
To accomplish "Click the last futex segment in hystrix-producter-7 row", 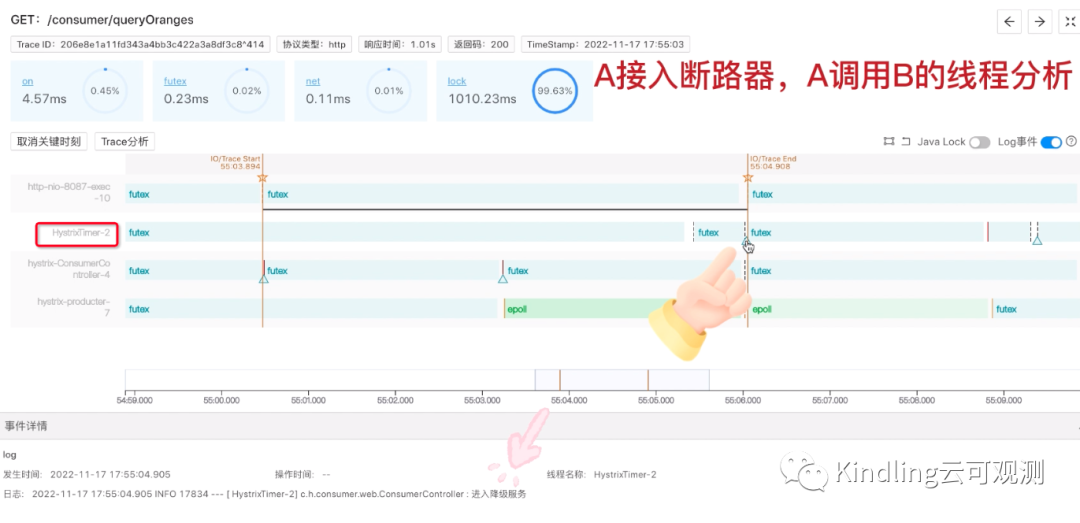I will coord(1036,309).
